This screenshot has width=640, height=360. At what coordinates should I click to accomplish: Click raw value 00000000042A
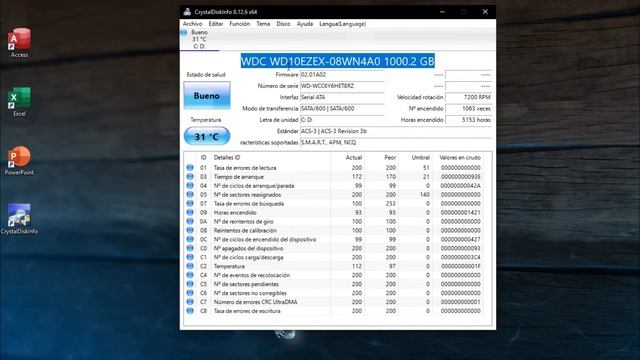(x=460, y=186)
